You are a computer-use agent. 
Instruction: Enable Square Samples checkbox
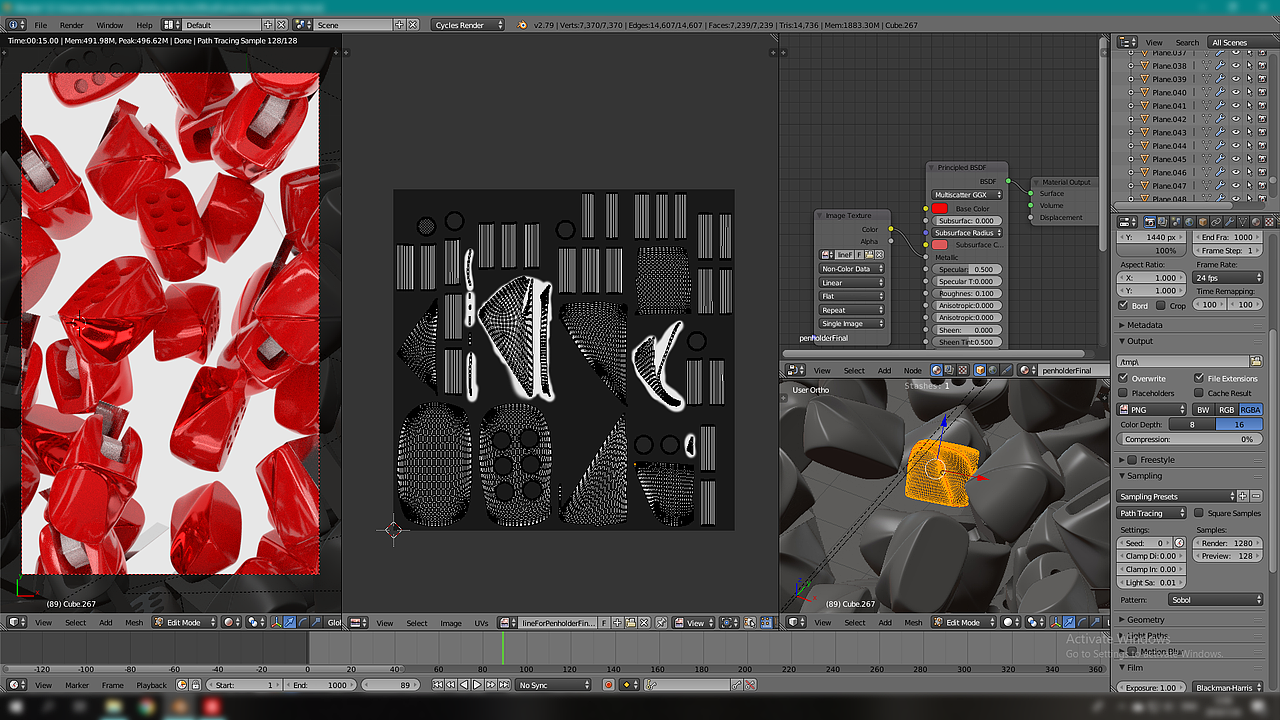tap(1199, 513)
